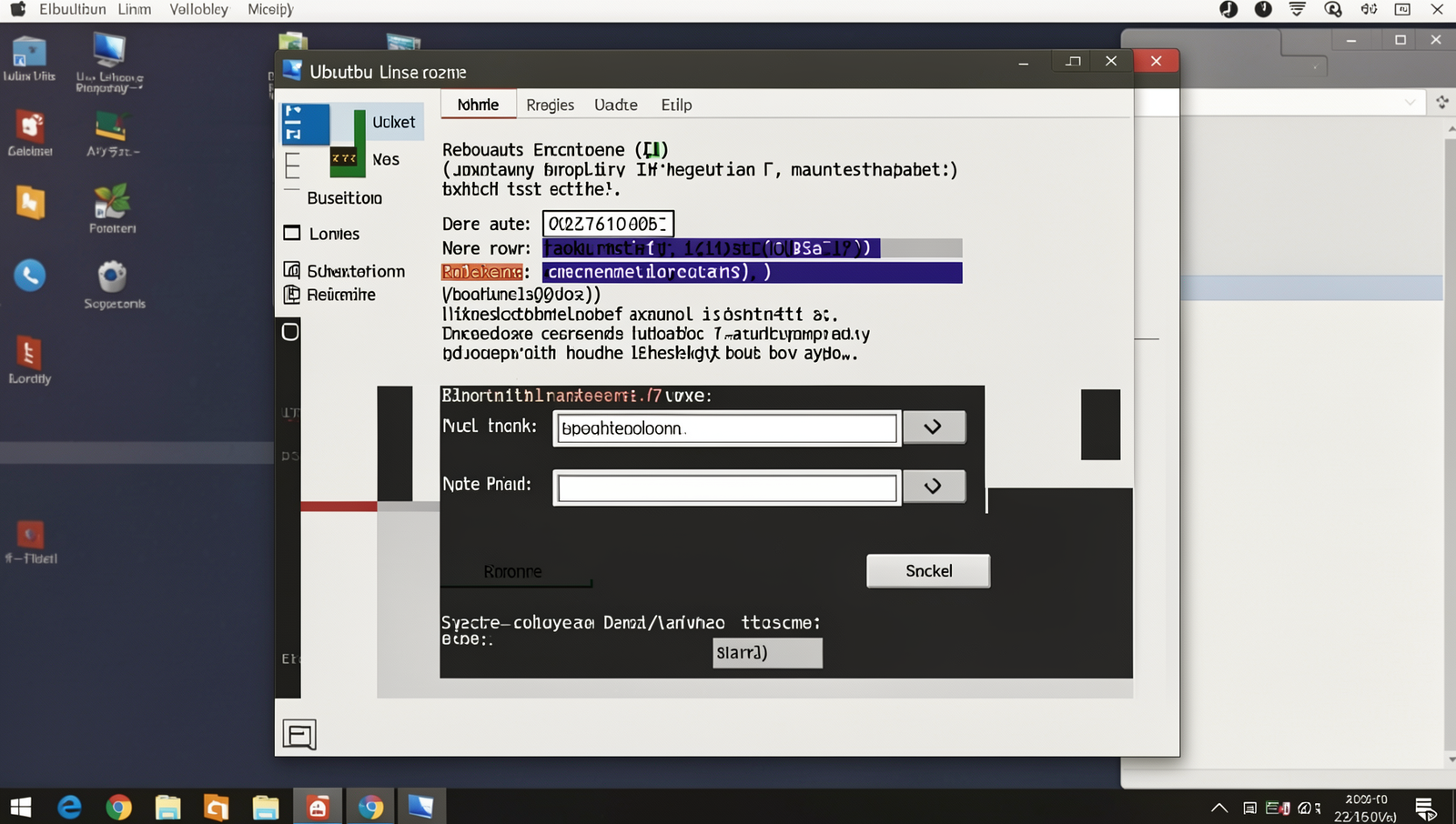Click the orange Rnlekeme label
Screen dimensions: 1456x824
(482, 272)
